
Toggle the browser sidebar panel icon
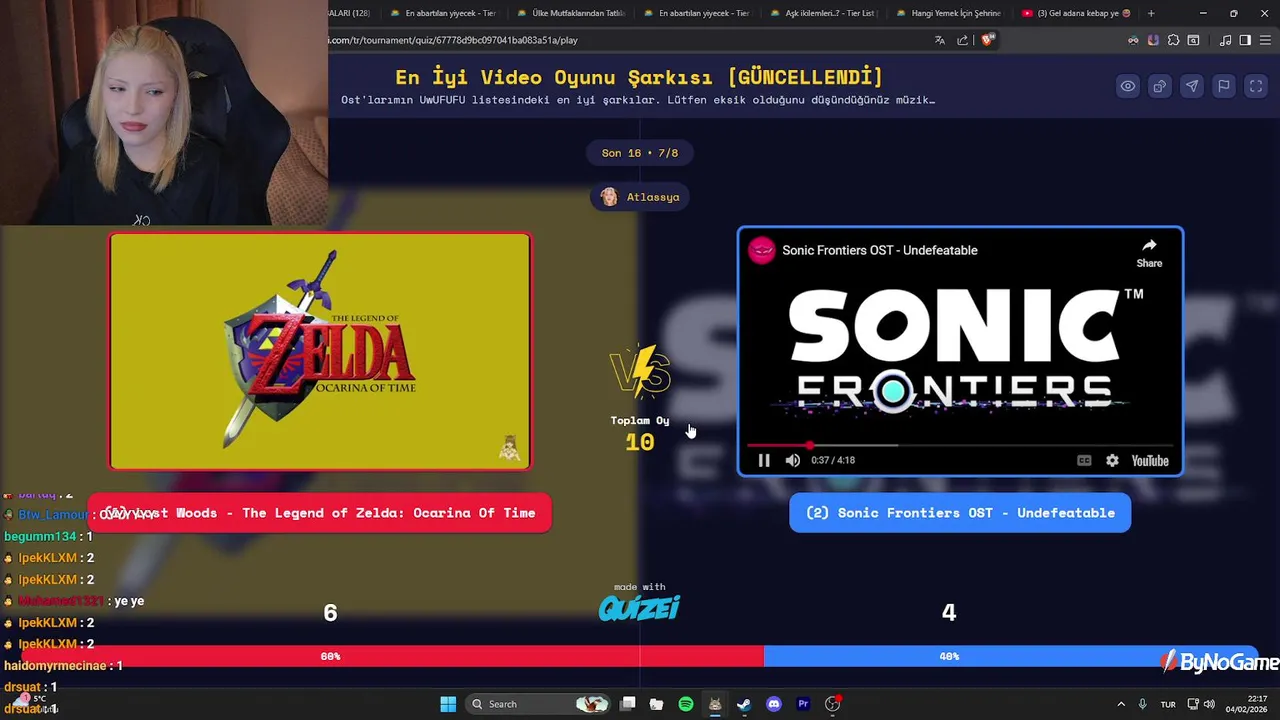tap(1245, 40)
